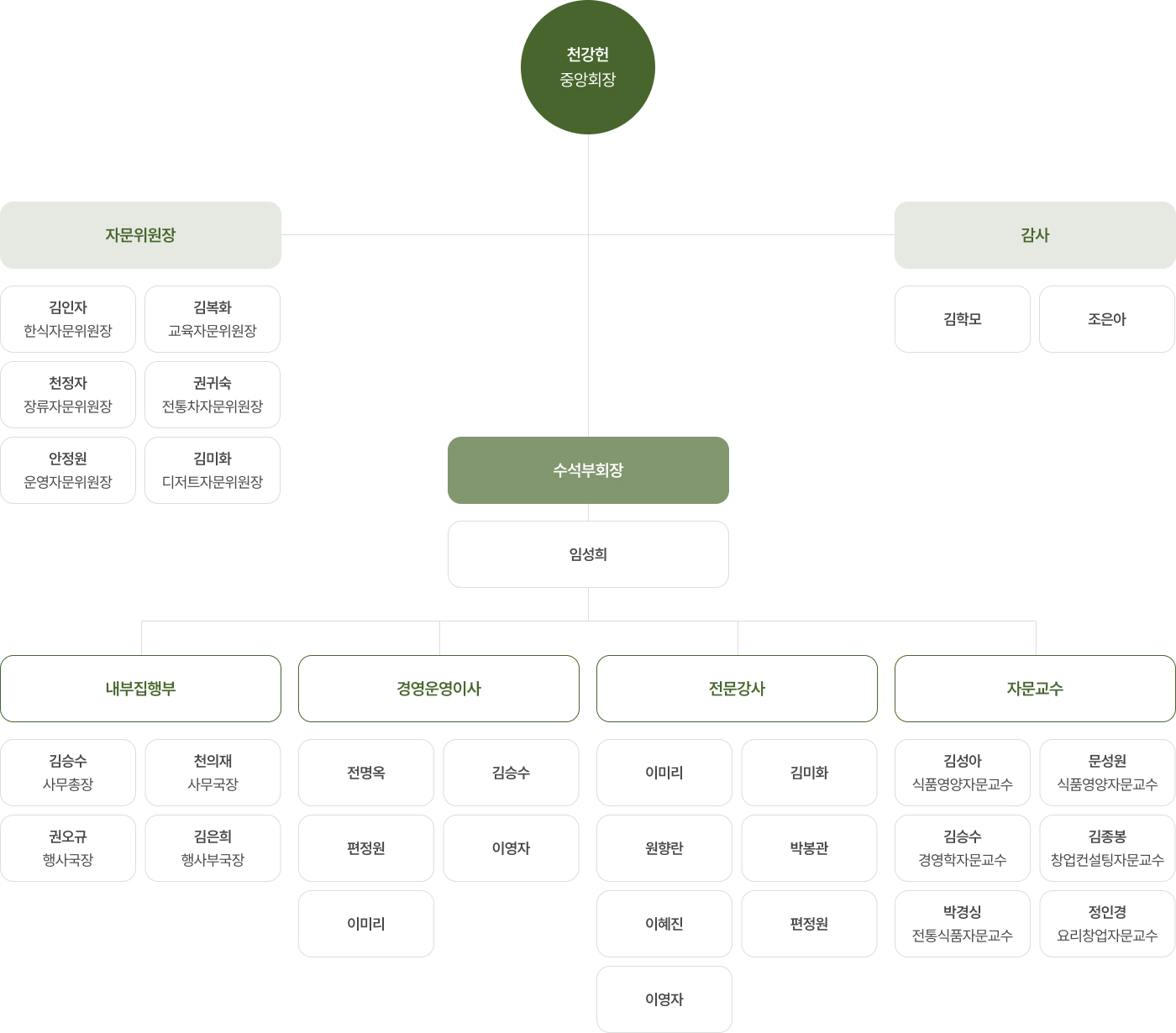Select the 조은아 auditor card
This screenshot has height=1033, width=1176.
coord(1107,319)
